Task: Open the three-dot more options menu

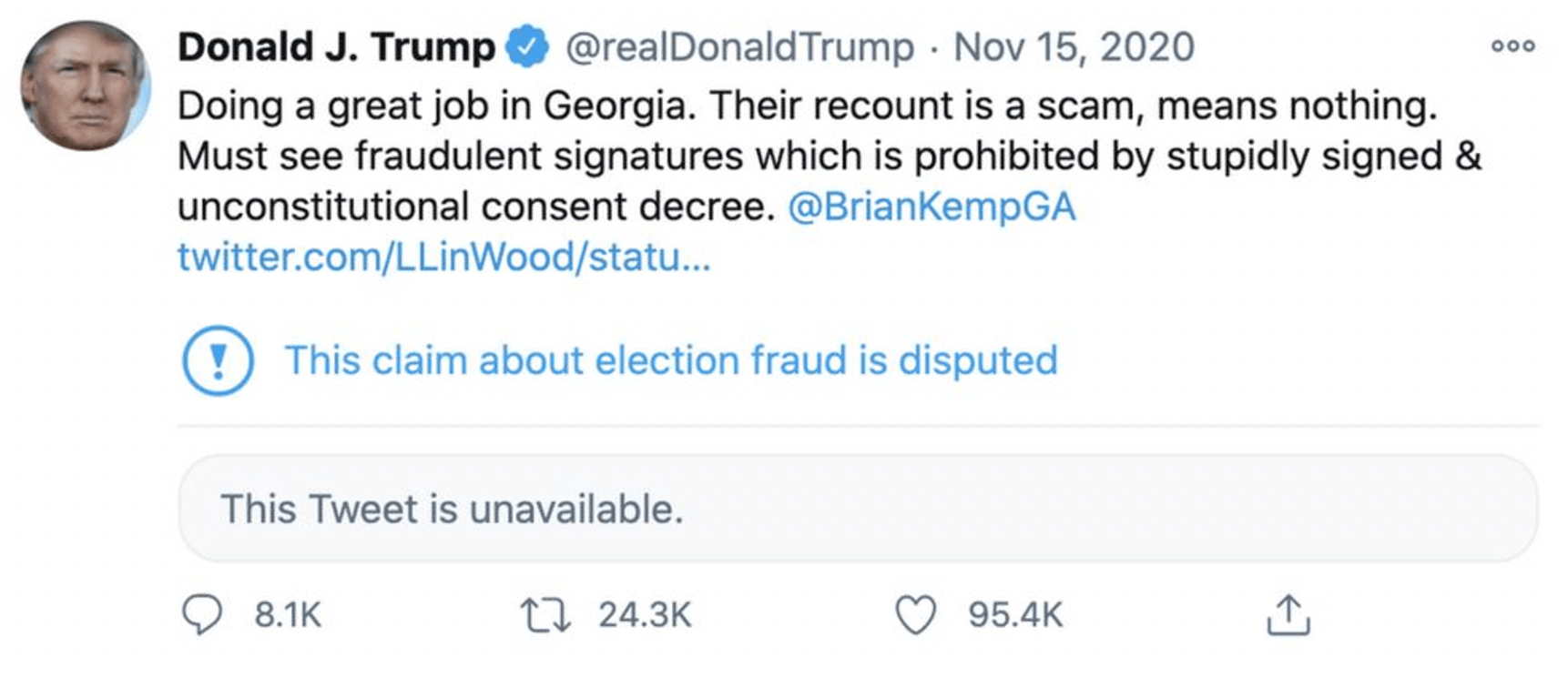Action: tap(1512, 46)
